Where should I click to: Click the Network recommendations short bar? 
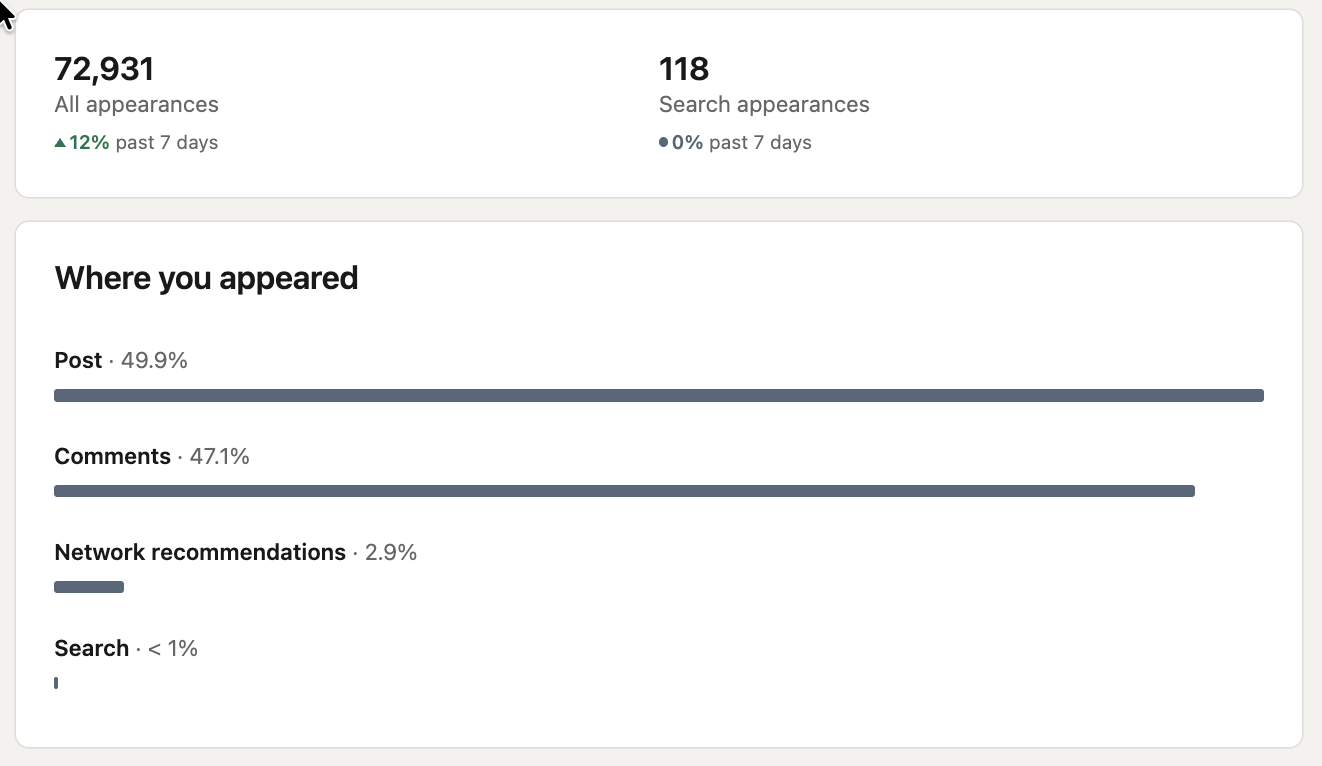89,587
